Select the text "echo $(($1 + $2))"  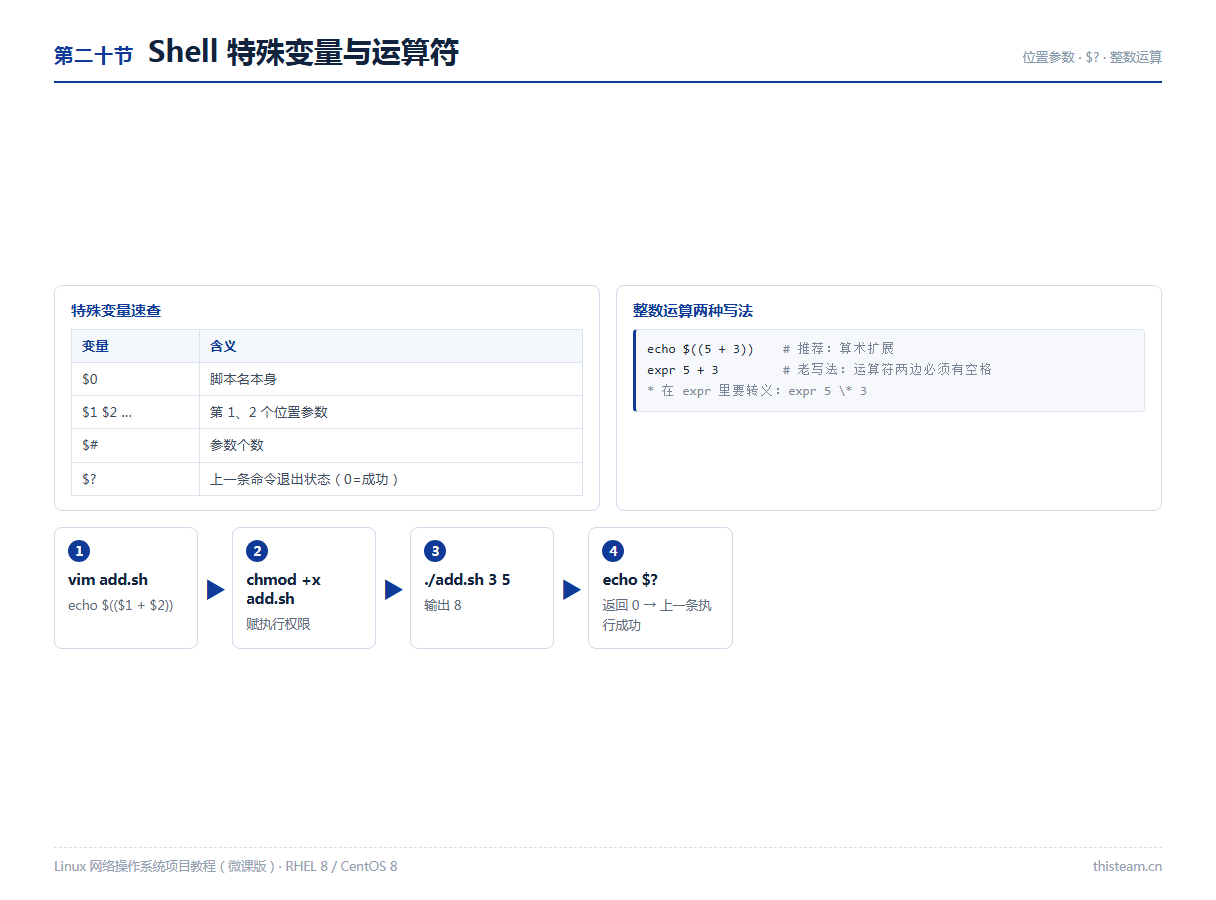click(x=121, y=605)
